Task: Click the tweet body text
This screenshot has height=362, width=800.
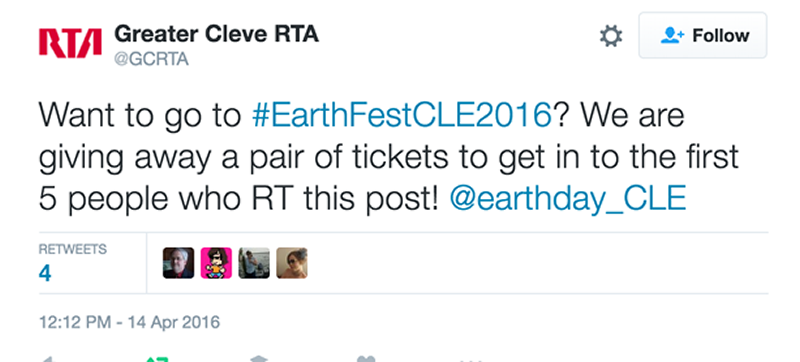Action: click(x=389, y=157)
